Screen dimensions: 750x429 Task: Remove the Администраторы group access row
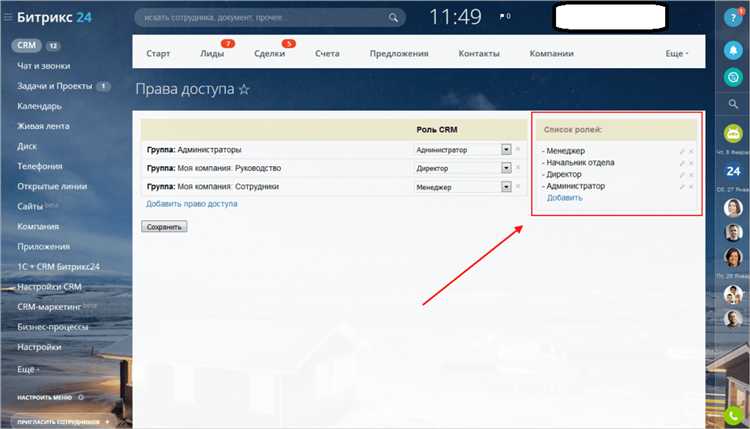[x=518, y=149]
